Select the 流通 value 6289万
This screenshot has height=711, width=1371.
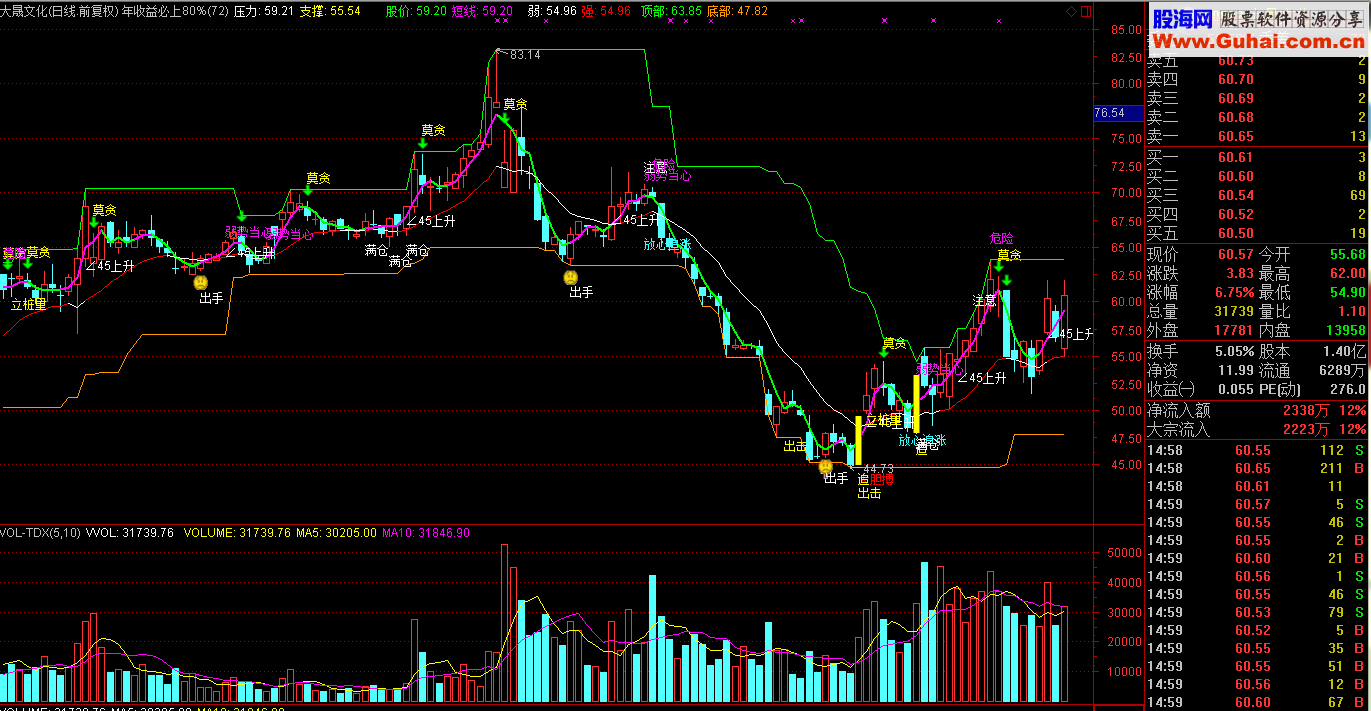(x=1343, y=370)
